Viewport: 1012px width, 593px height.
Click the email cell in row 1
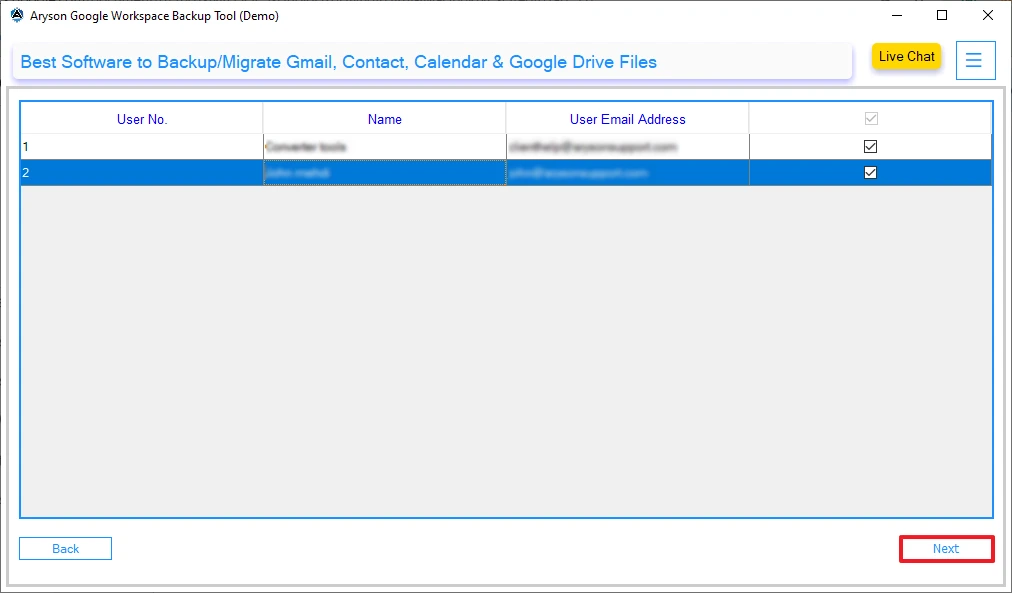[627, 146]
